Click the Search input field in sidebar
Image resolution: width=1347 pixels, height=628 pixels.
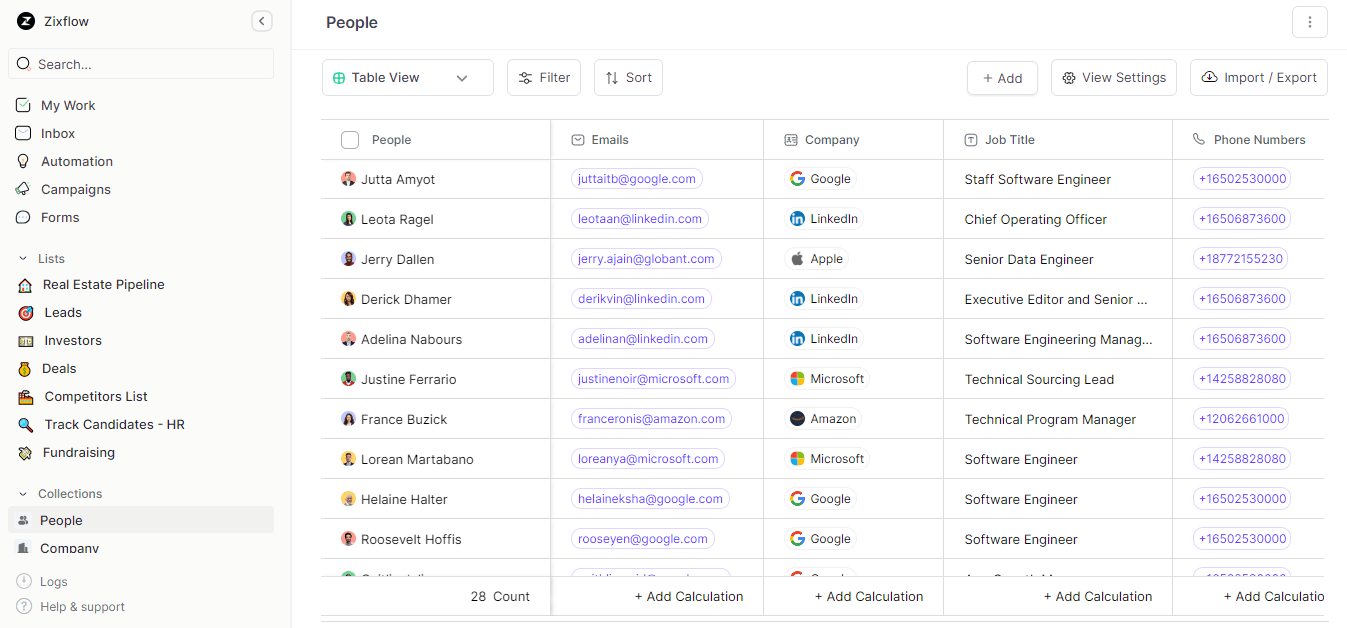click(x=140, y=63)
